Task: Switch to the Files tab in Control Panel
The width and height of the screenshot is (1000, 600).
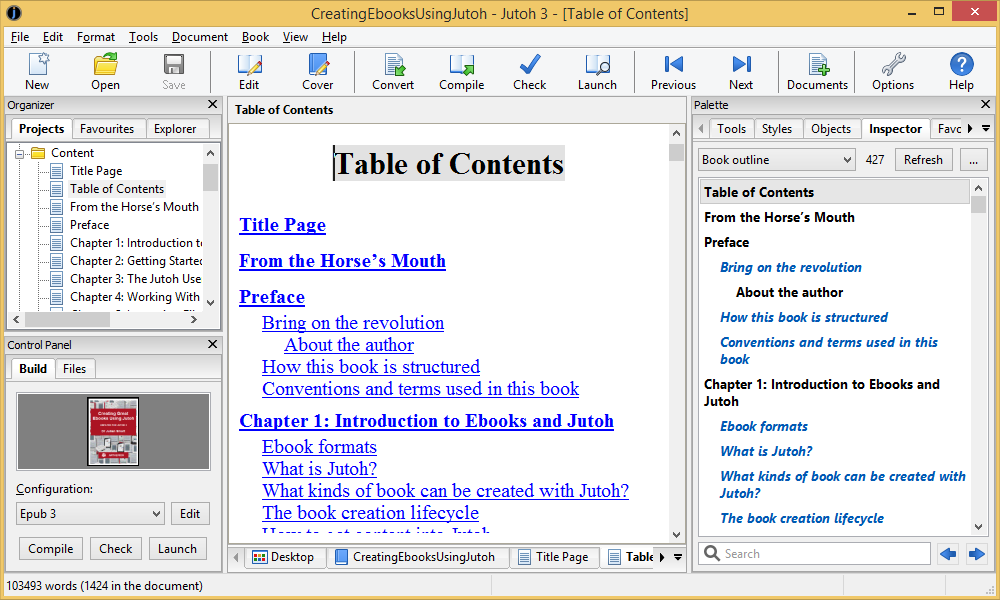Action: pyautogui.click(x=75, y=368)
